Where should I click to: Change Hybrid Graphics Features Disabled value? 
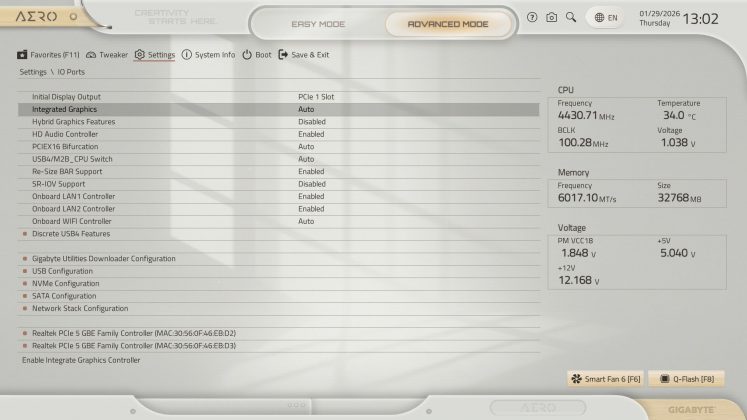click(312, 121)
